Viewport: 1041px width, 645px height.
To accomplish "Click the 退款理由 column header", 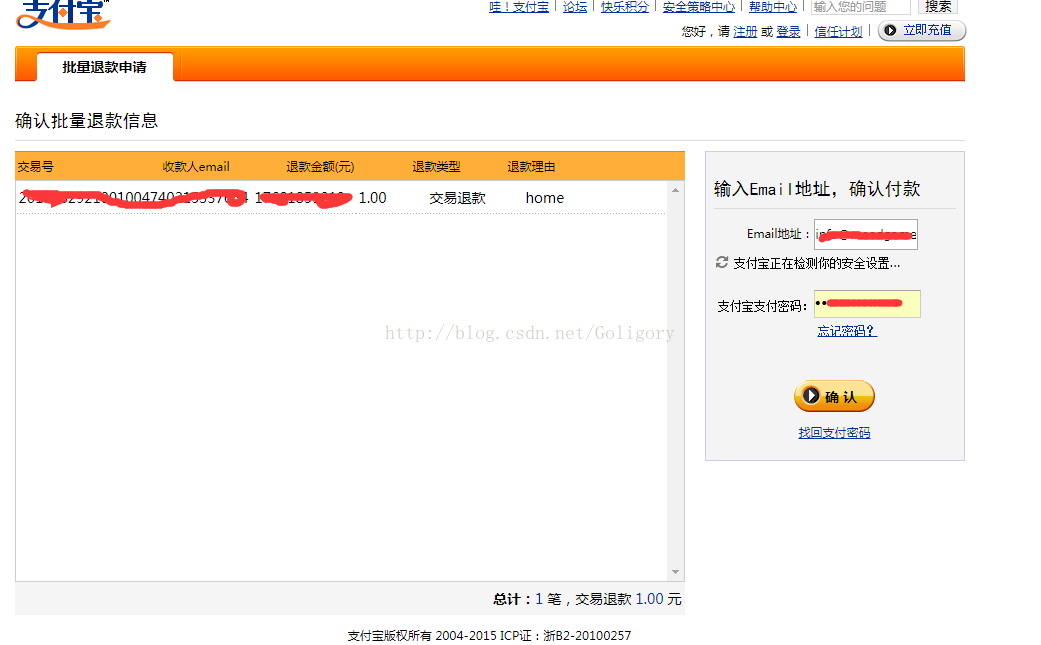I will point(531,167).
